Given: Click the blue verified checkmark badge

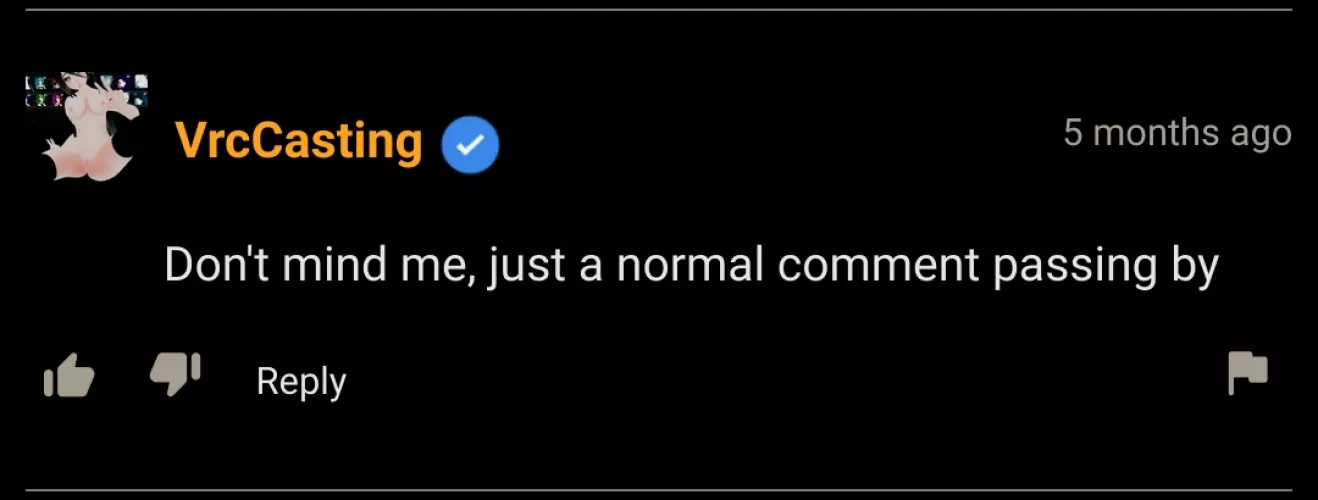Looking at the screenshot, I should [x=471, y=145].
